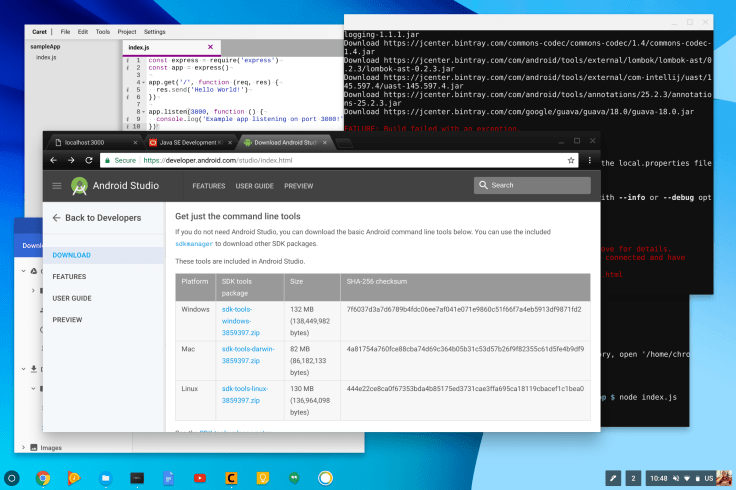Click Chrome's forward navigation arrow
The width and height of the screenshot is (736, 490).
coord(71,160)
